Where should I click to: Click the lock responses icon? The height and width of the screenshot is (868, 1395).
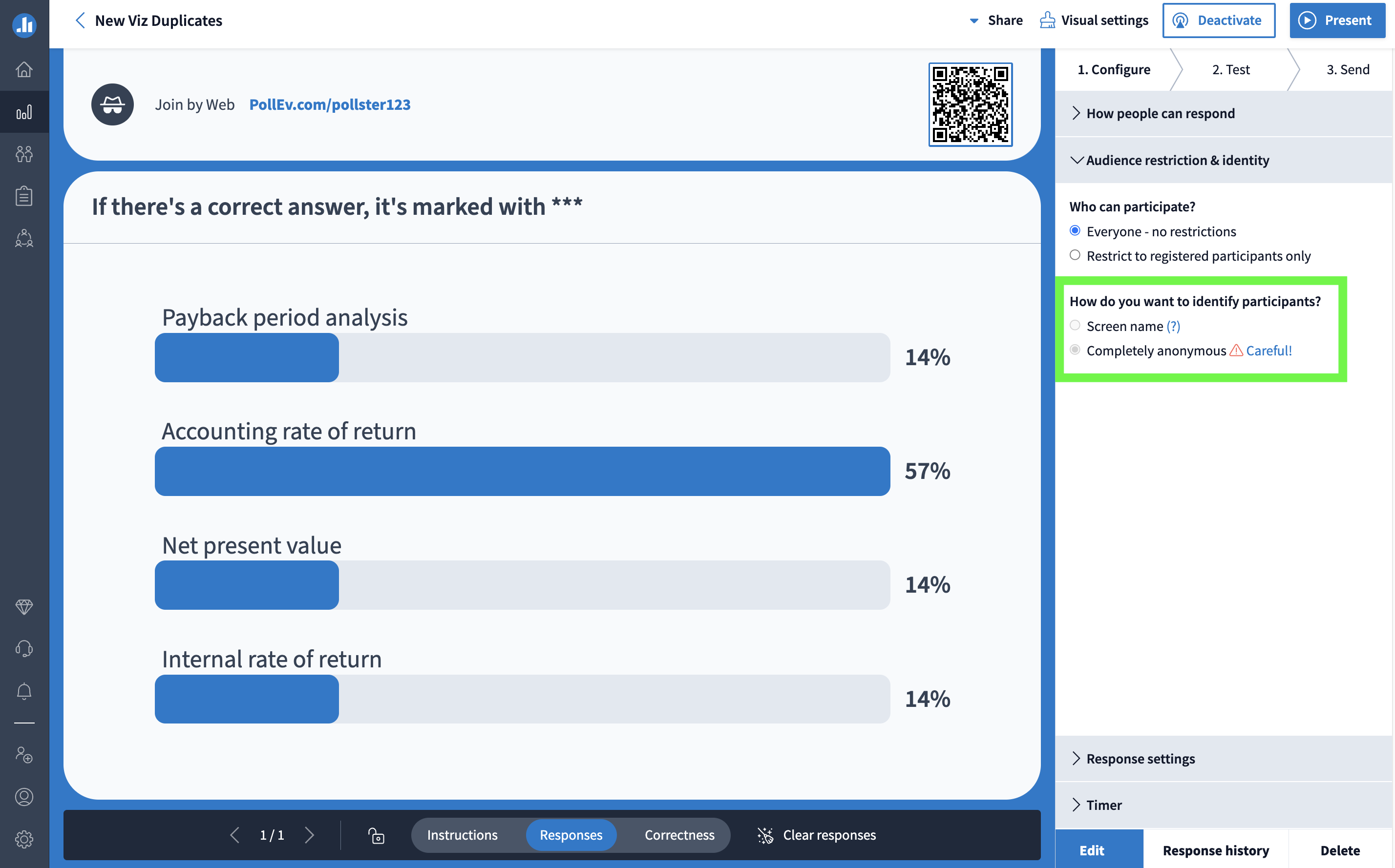pyautogui.click(x=376, y=835)
